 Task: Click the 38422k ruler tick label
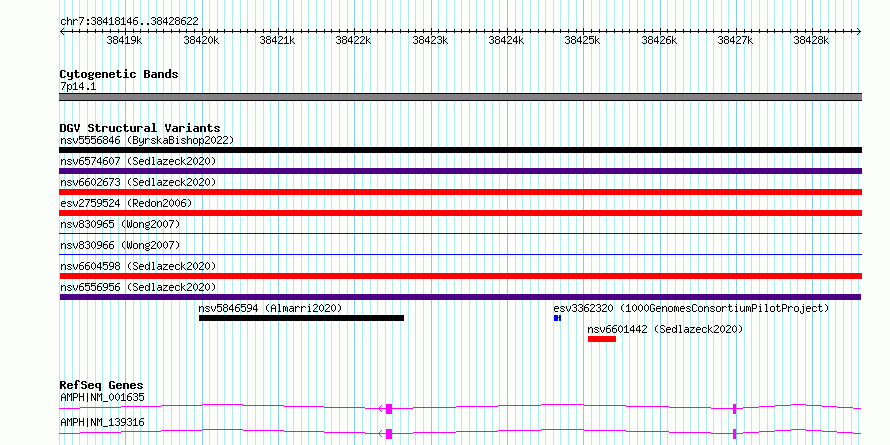(353, 40)
